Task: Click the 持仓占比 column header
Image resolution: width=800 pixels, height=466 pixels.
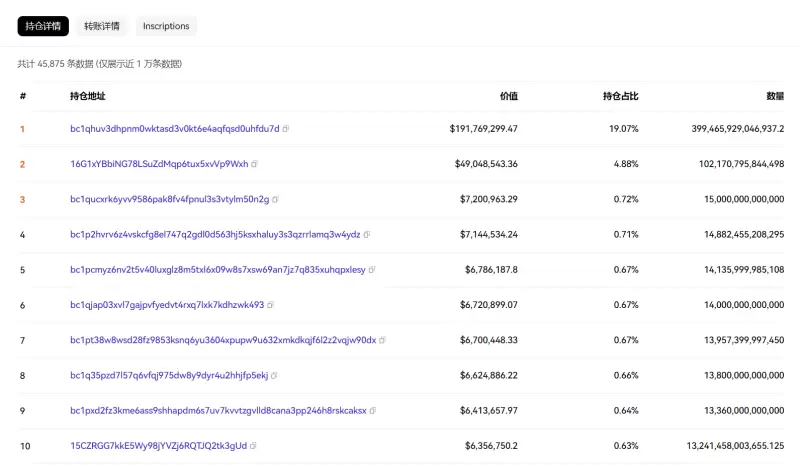Action: (x=620, y=96)
